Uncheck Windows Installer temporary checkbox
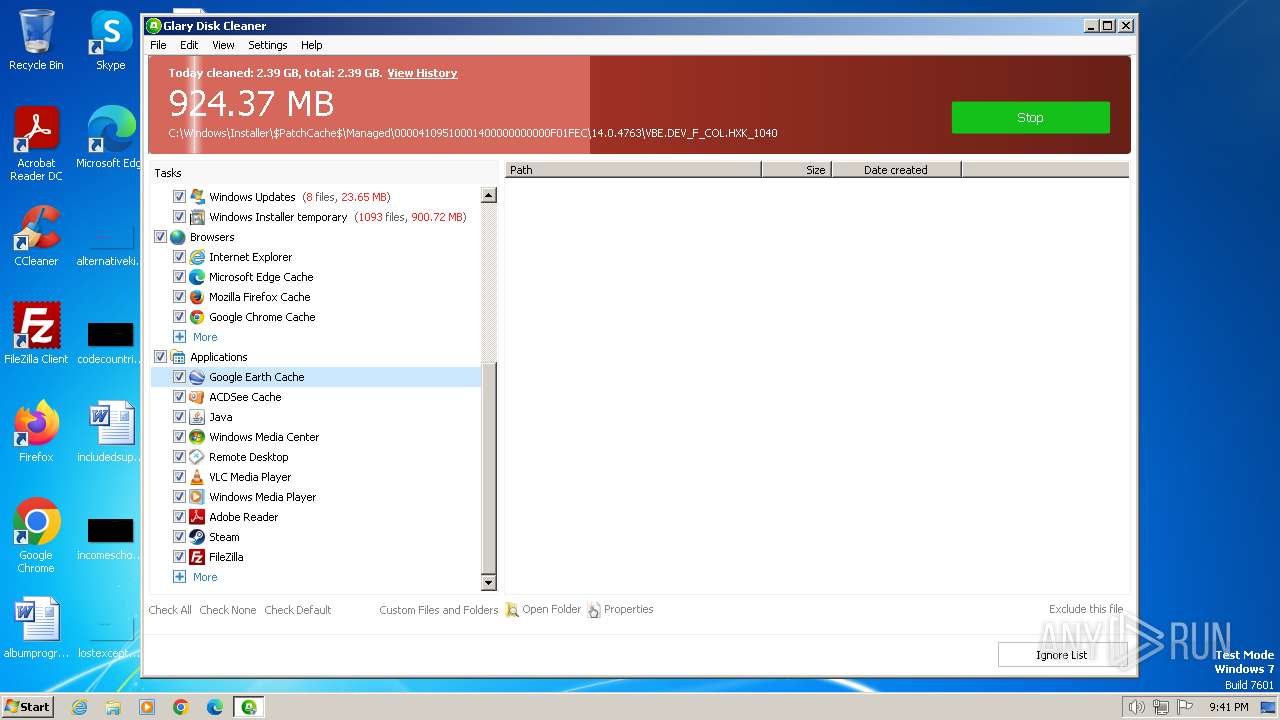The width and height of the screenshot is (1280, 720). 180,217
